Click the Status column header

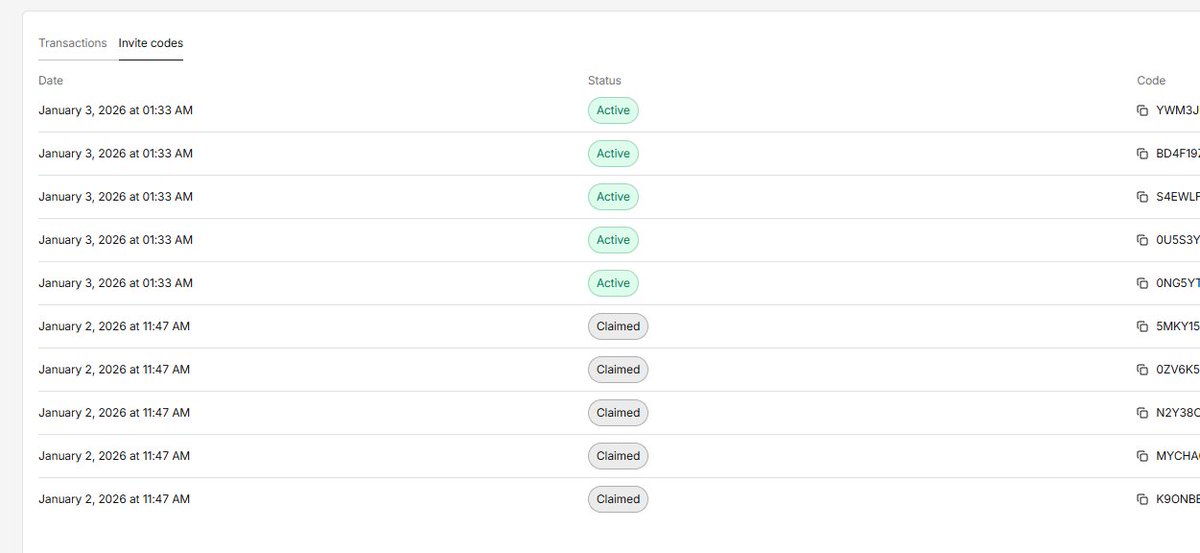(x=604, y=80)
